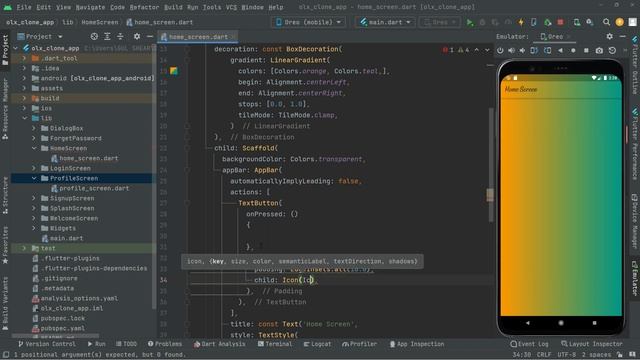Click emulator toolbar Back triangle icon
Image resolution: width=640 pixels, height=360 pixels.
click(x=560, y=51)
